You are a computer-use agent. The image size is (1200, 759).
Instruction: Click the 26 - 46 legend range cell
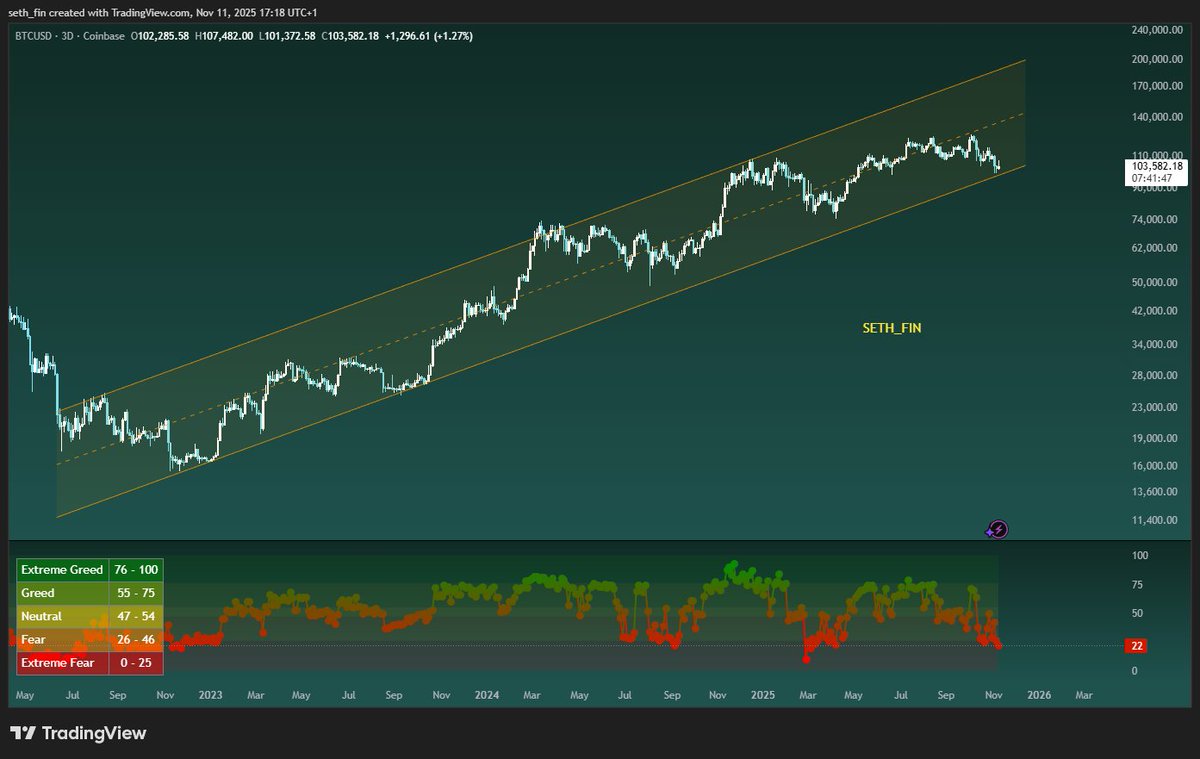coord(136,639)
